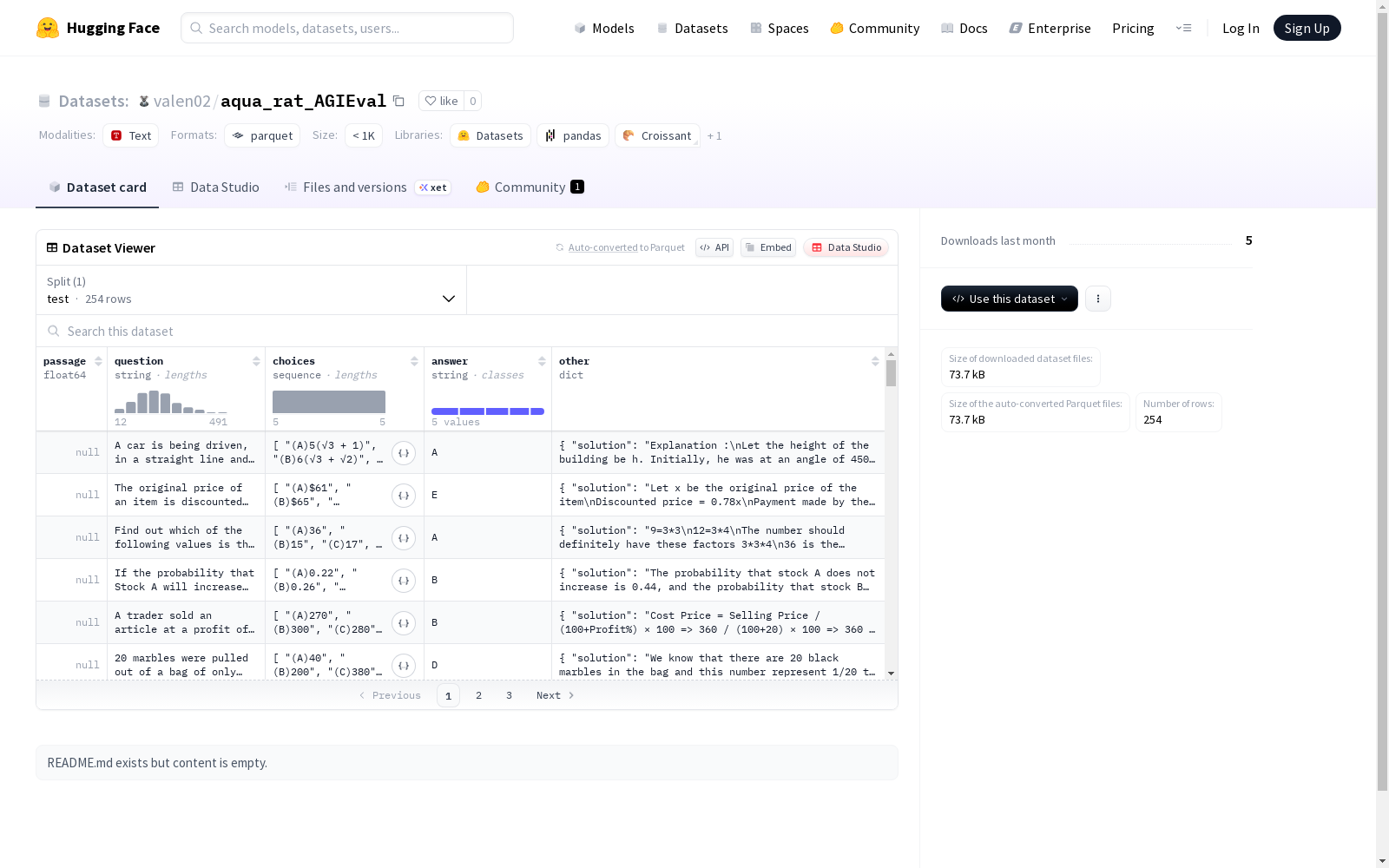1389x868 pixels.
Task: Go to page 2 of the table
Action: (x=478, y=695)
